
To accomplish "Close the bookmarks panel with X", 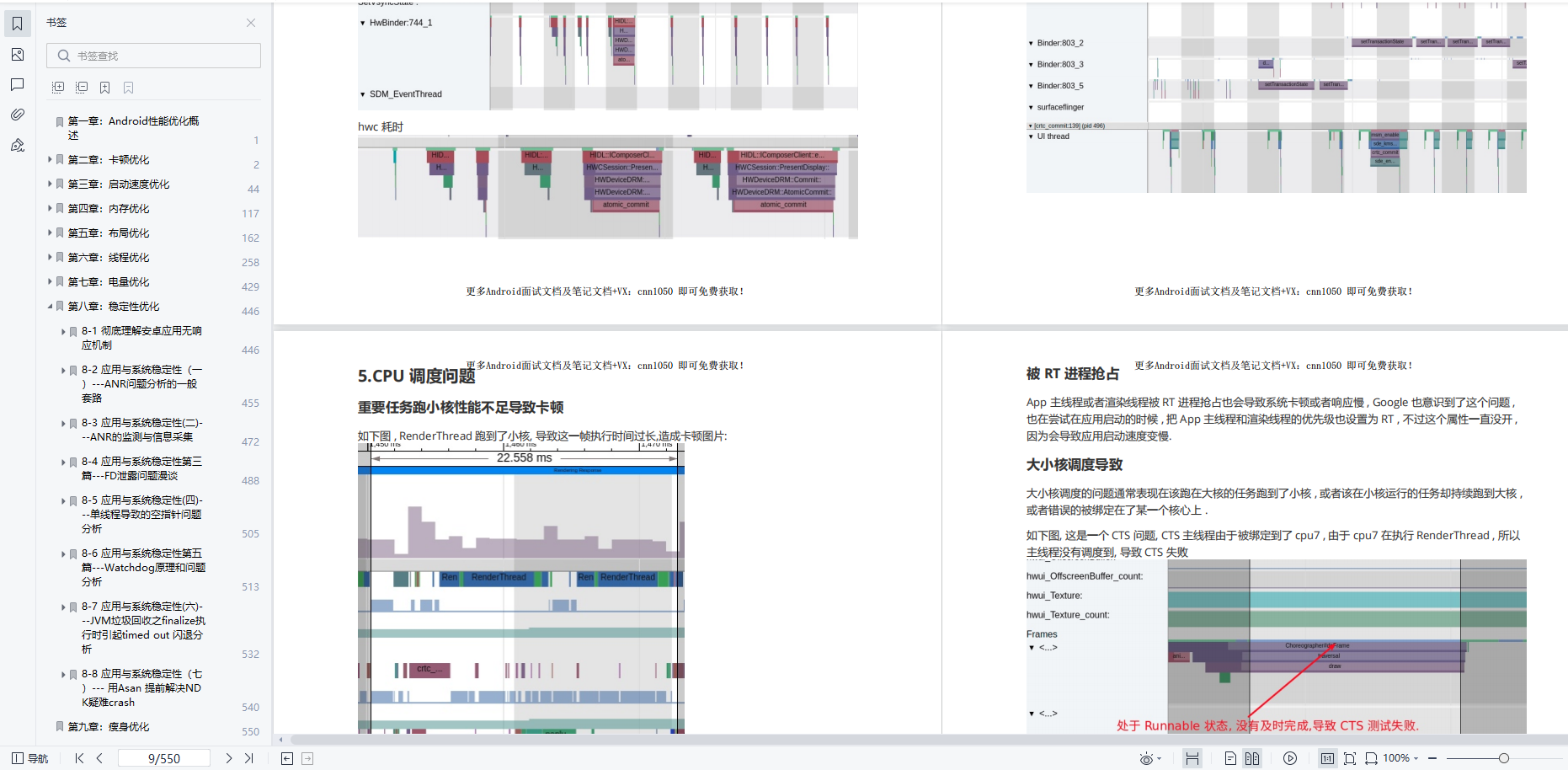I will 251,23.
